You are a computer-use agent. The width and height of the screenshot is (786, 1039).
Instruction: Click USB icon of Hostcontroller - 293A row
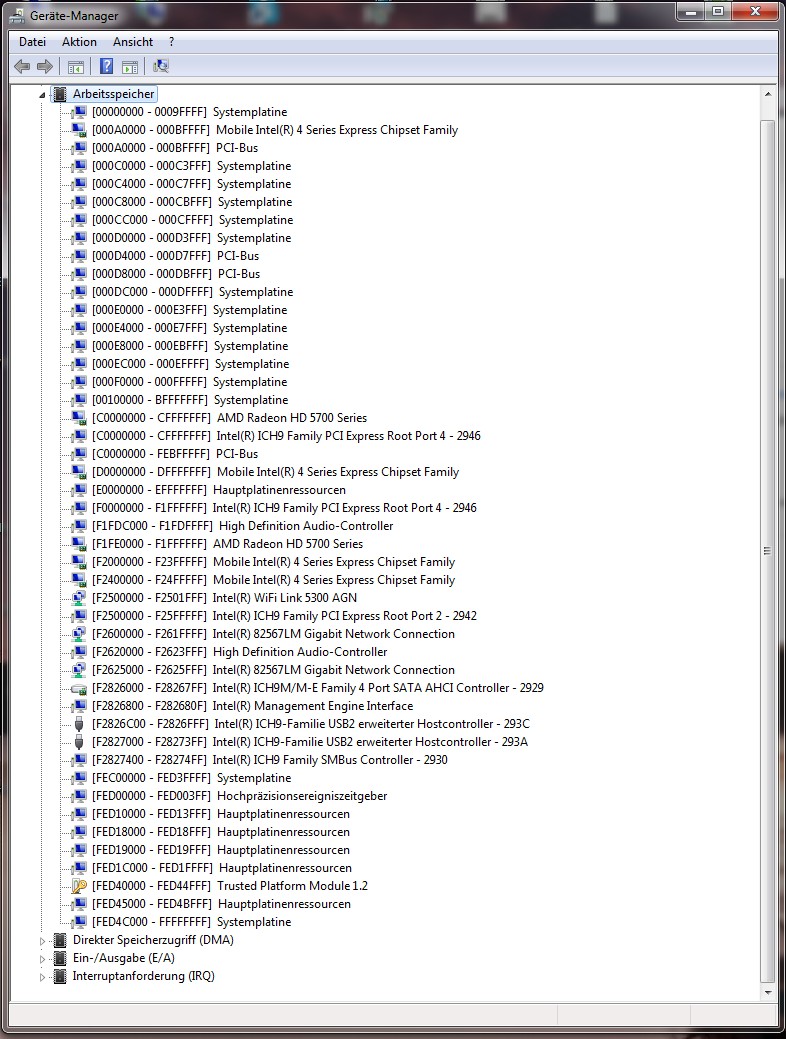click(79, 741)
